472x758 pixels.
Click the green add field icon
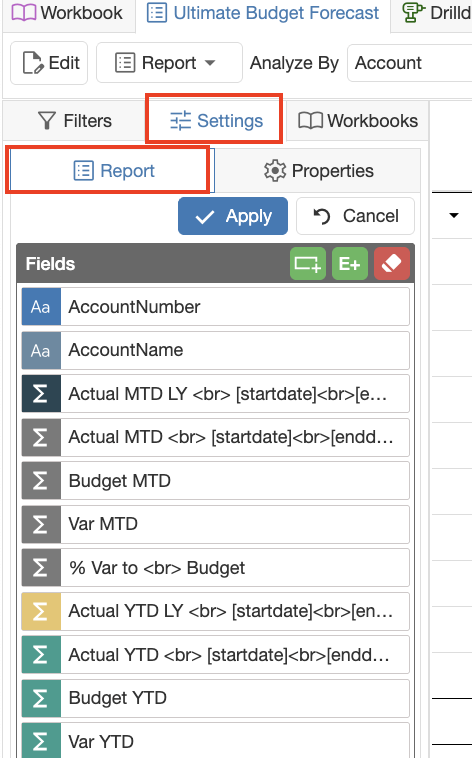tap(308, 264)
